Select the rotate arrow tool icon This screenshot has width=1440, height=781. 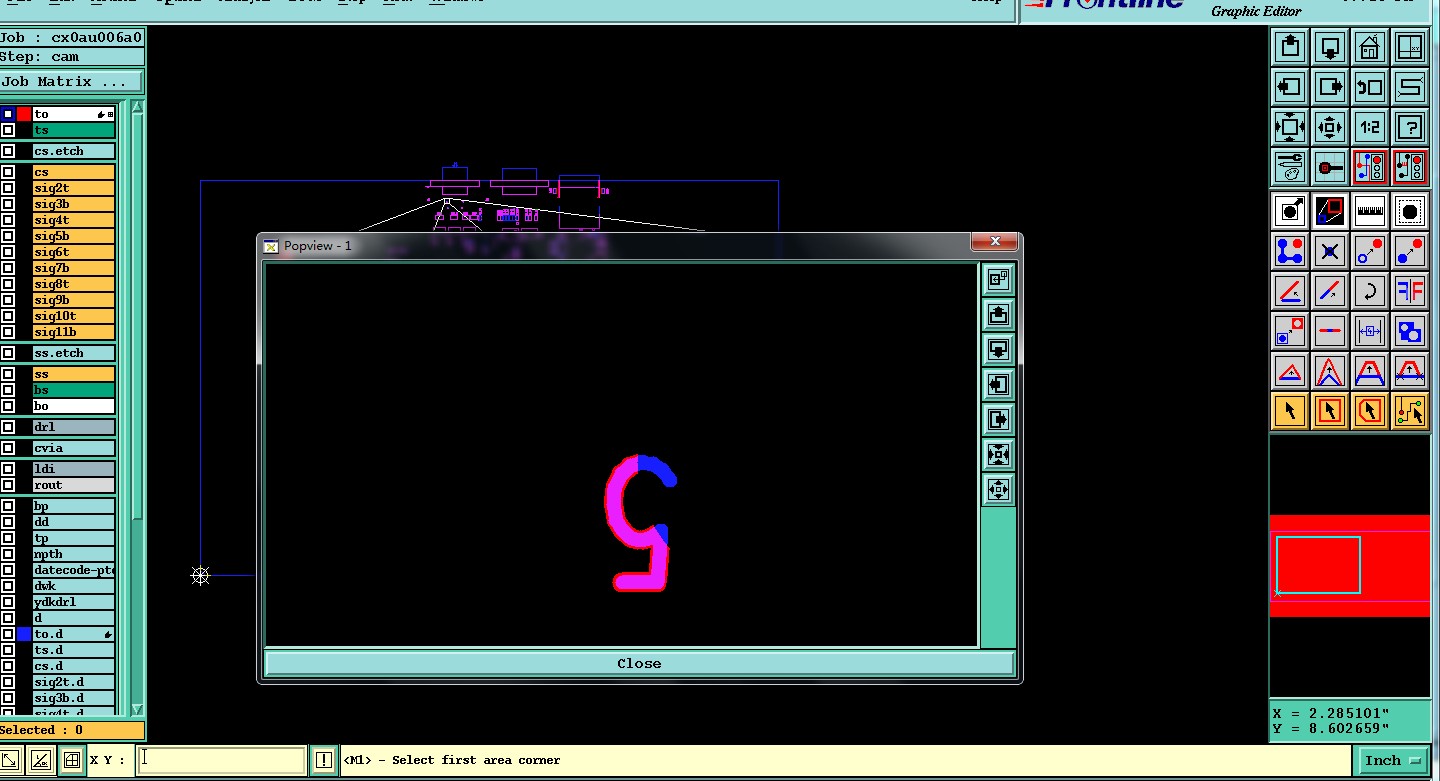click(x=1370, y=291)
